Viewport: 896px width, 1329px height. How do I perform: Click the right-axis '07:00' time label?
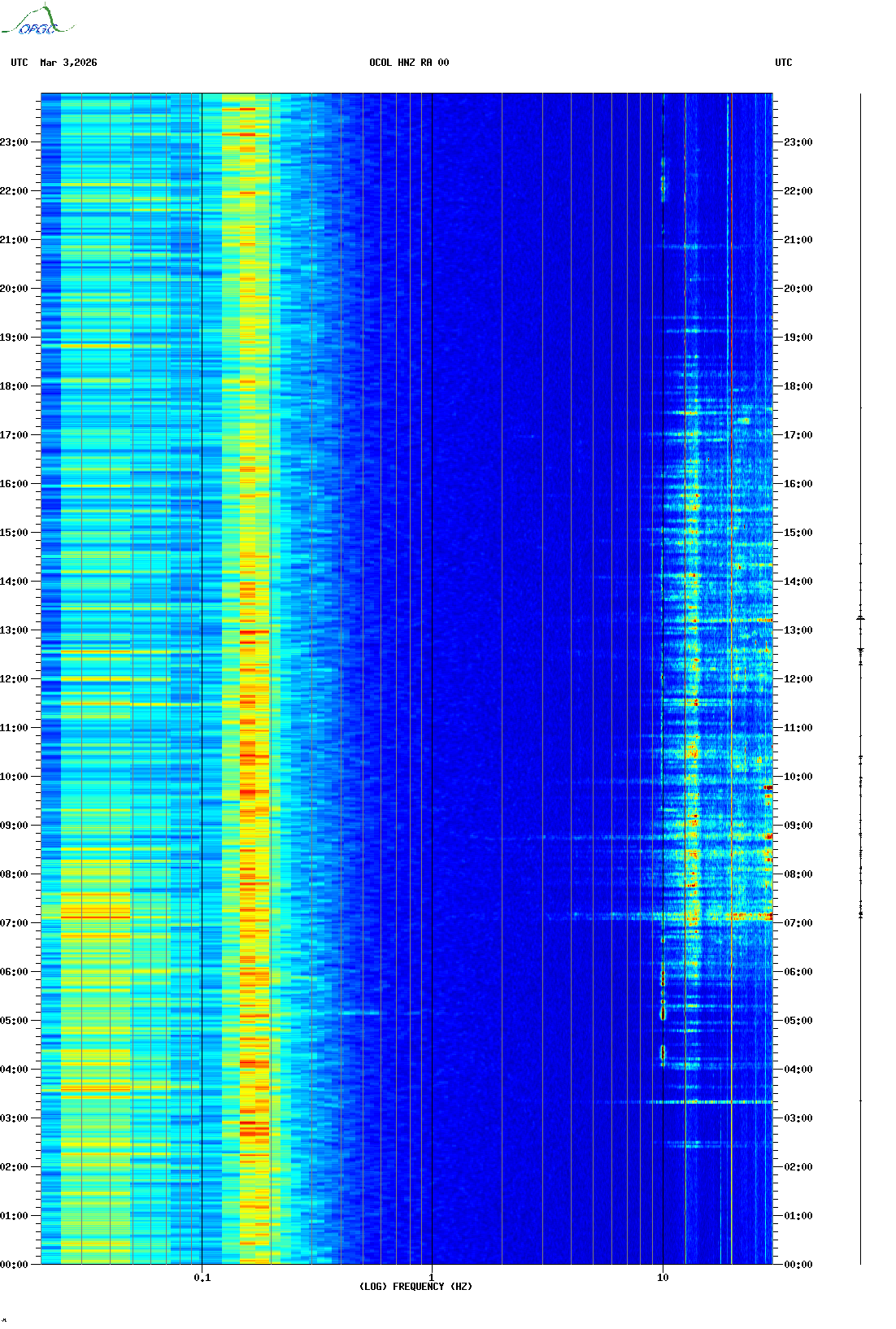coord(798,923)
